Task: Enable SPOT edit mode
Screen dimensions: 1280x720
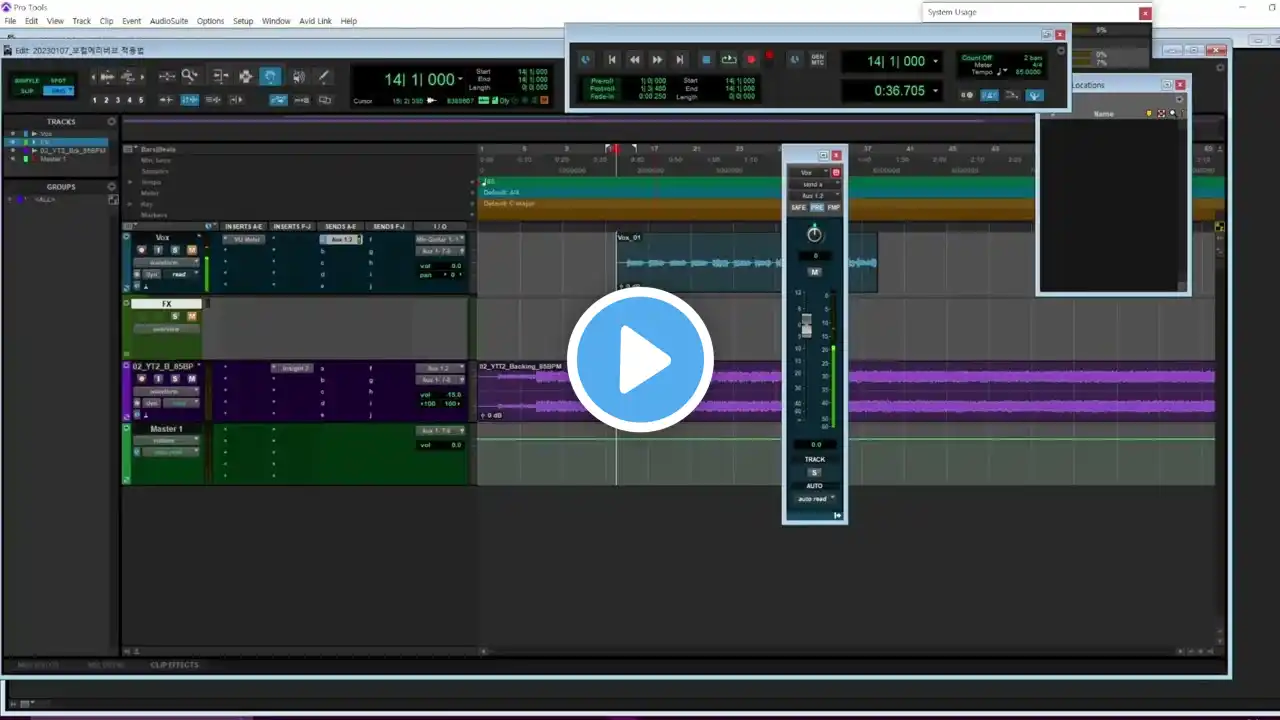Action: [58, 80]
